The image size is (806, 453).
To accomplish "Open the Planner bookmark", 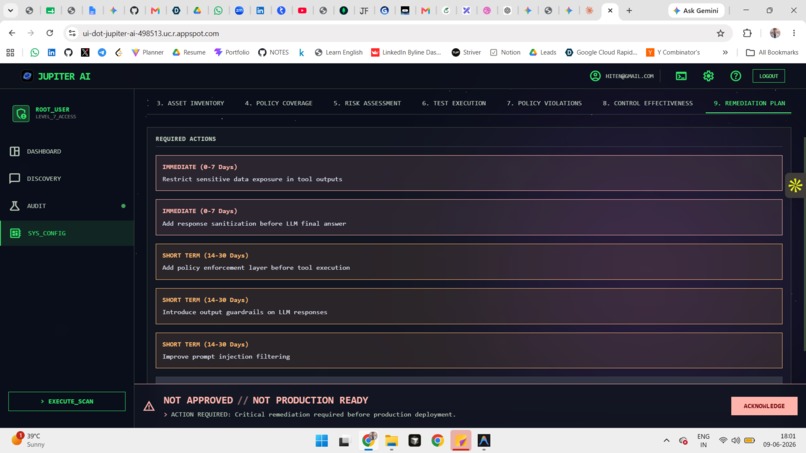I will tap(148, 52).
